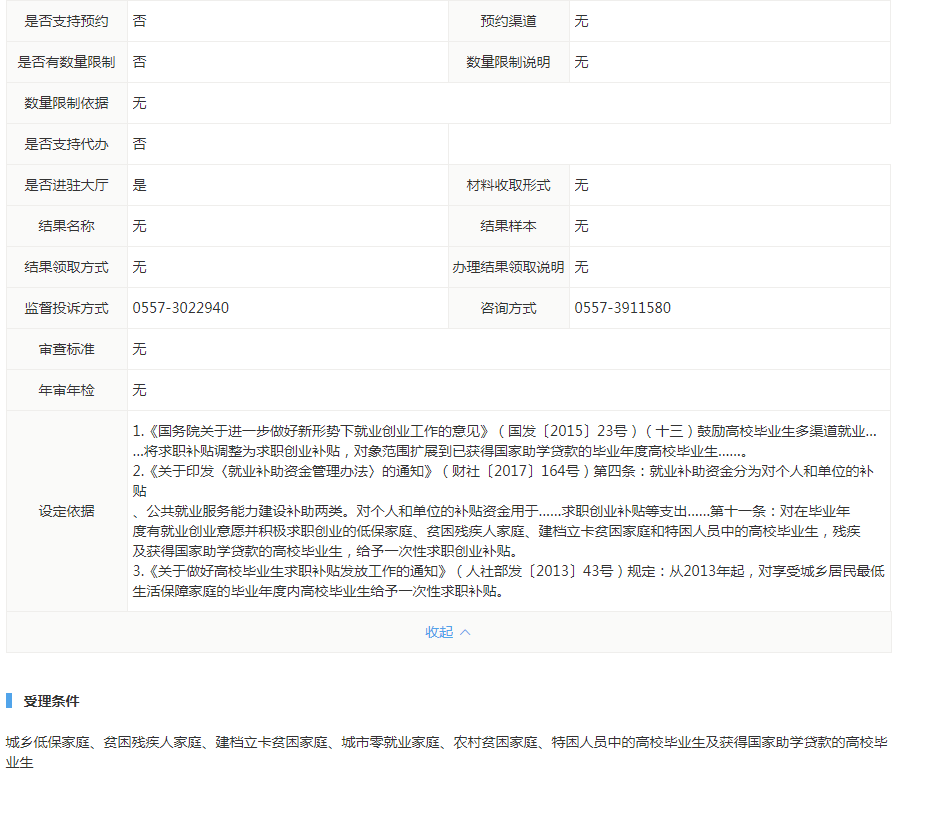Click the 是否有数量限制 label
The image size is (925, 815).
click(66, 62)
